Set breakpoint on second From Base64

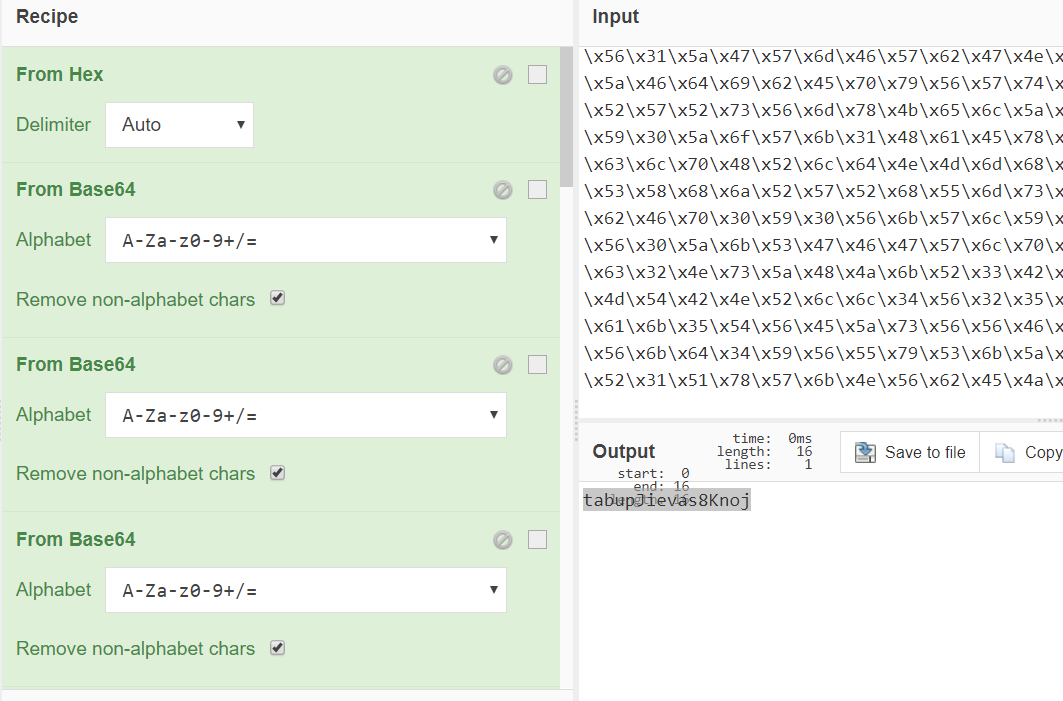(537, 365)
